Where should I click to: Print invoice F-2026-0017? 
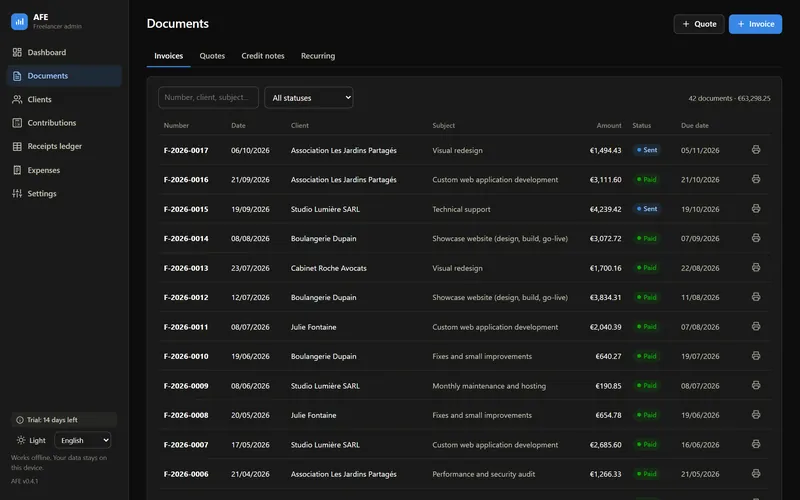point(756,149)
